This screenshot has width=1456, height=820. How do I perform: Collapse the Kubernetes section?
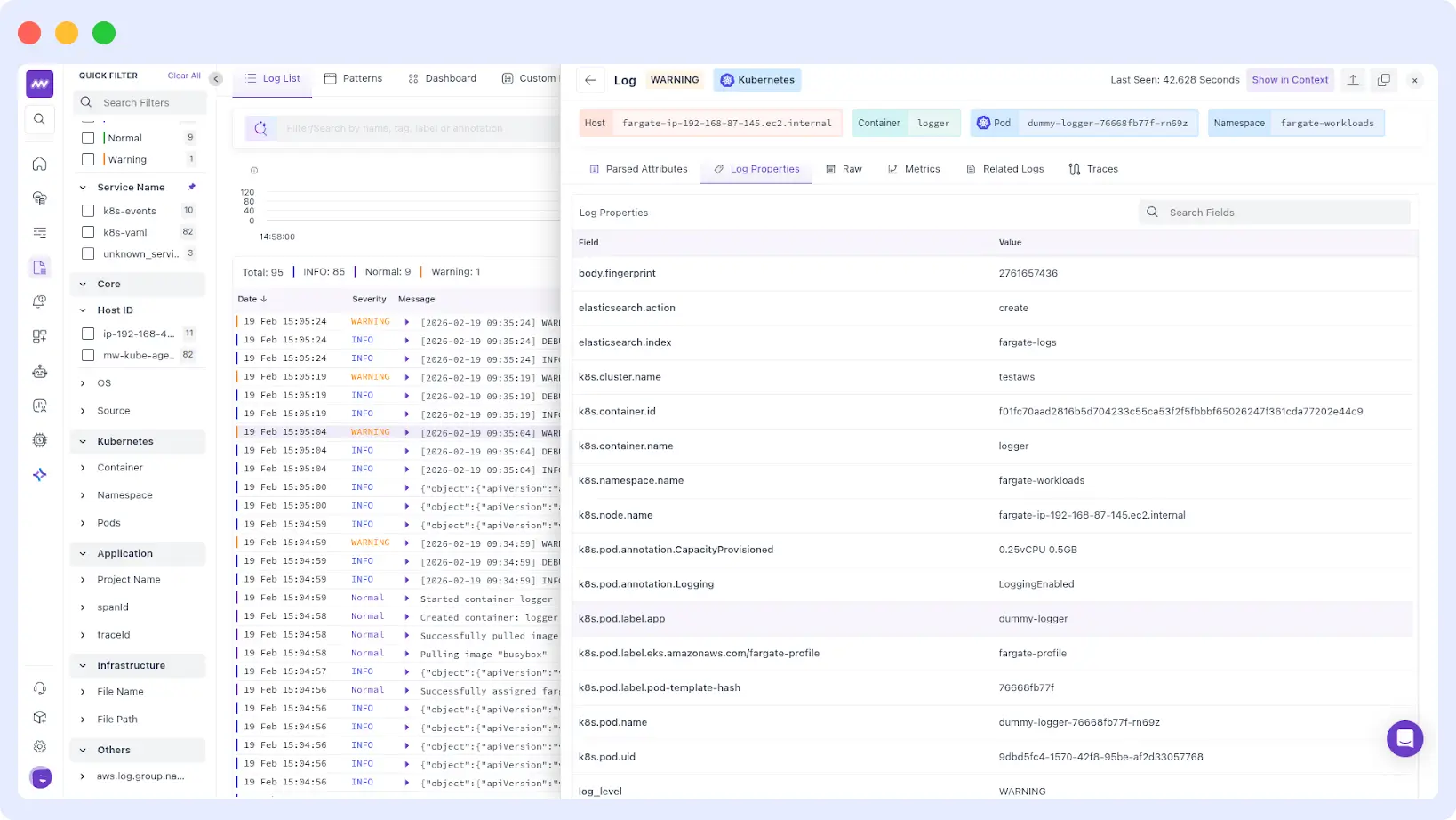pyautogui.click(x=83, y=442)
